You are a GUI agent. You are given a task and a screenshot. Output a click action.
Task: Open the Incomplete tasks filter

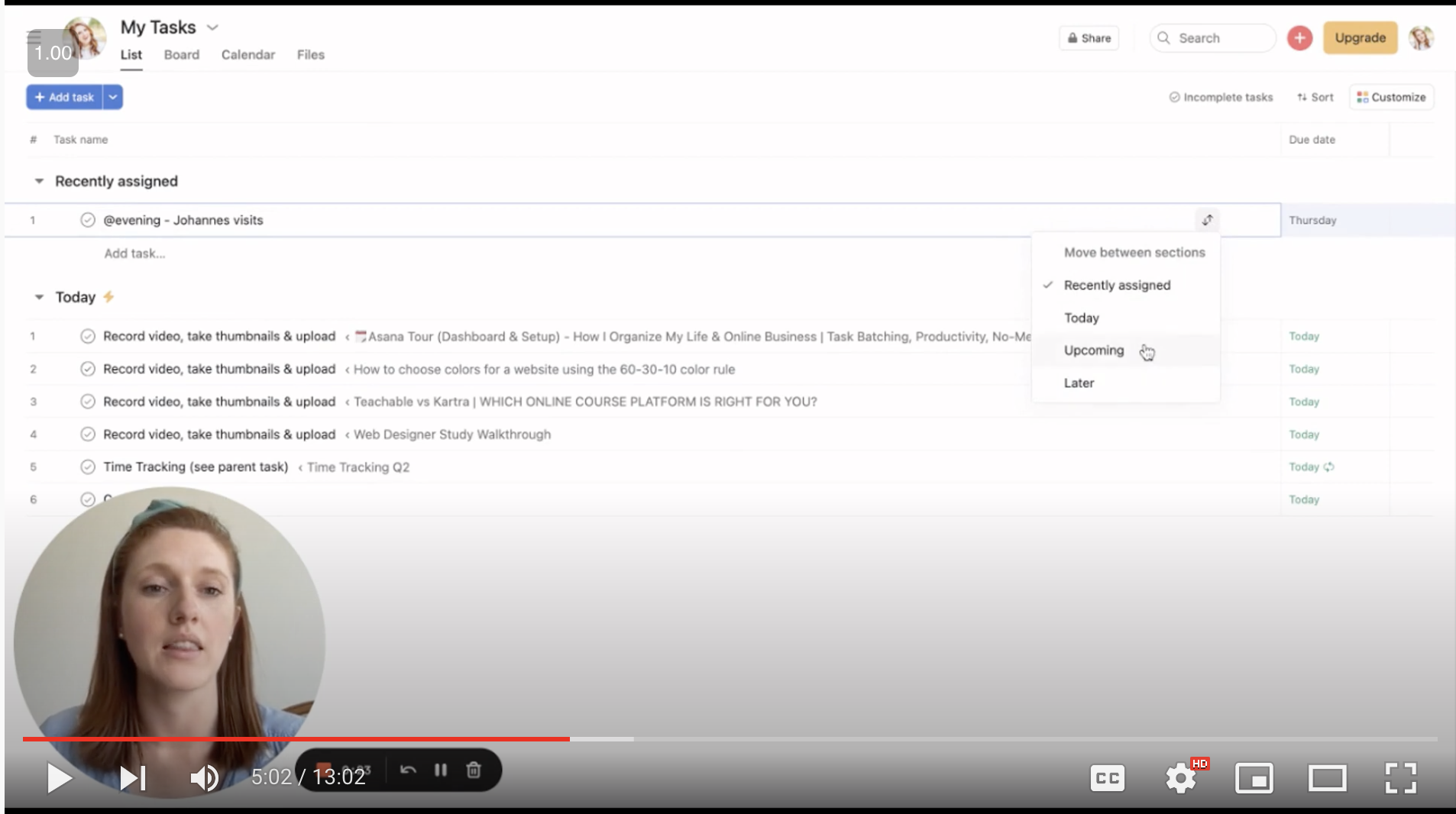[1221, 97]
